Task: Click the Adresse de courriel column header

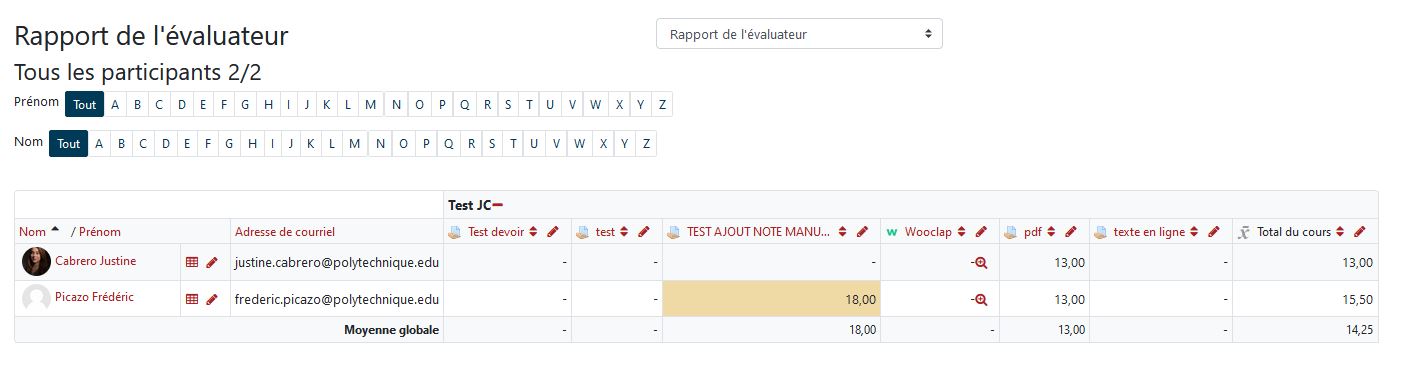Action: [285, 232]
